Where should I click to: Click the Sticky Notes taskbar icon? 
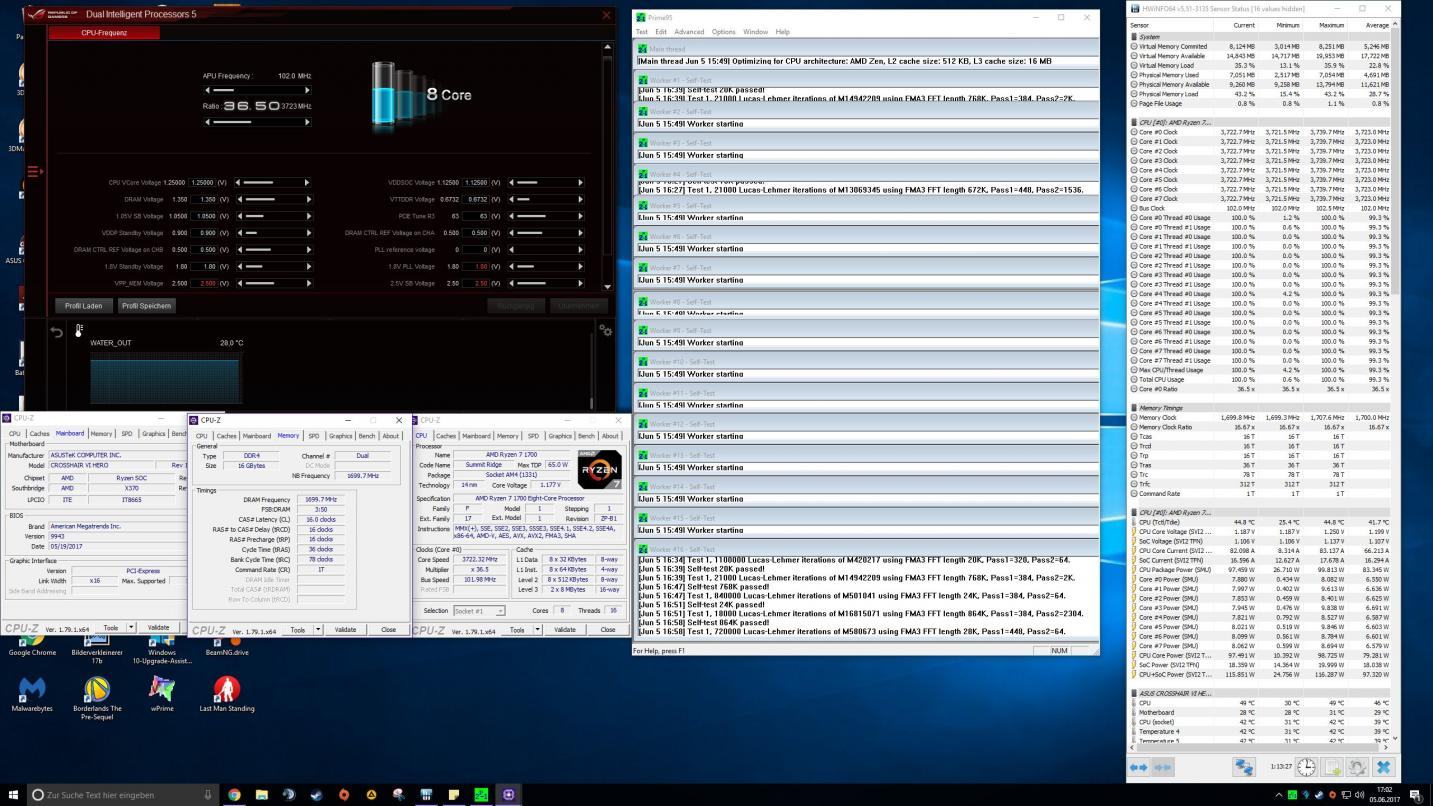[453, 795]
